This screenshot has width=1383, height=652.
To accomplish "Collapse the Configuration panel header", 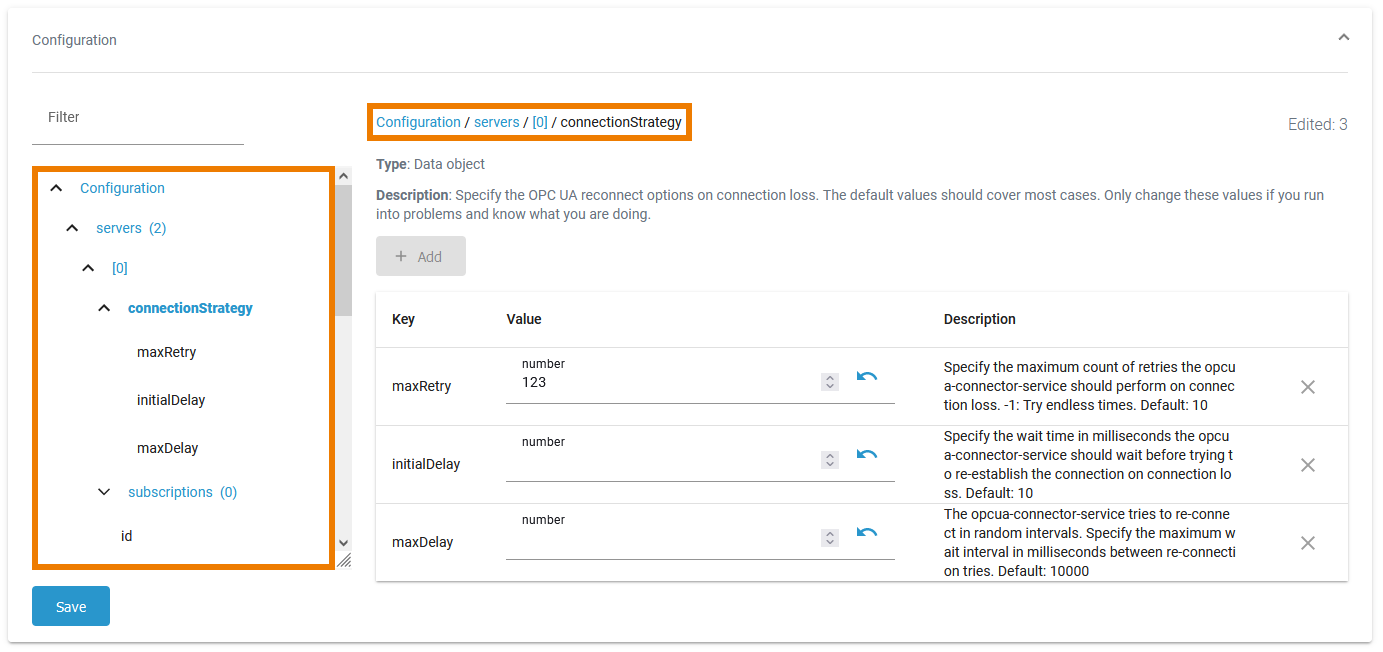I will tap(1343, 38).
